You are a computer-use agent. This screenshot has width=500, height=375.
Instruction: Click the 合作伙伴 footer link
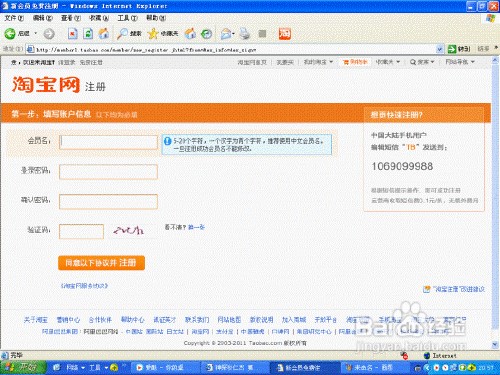tap(100, 320)
